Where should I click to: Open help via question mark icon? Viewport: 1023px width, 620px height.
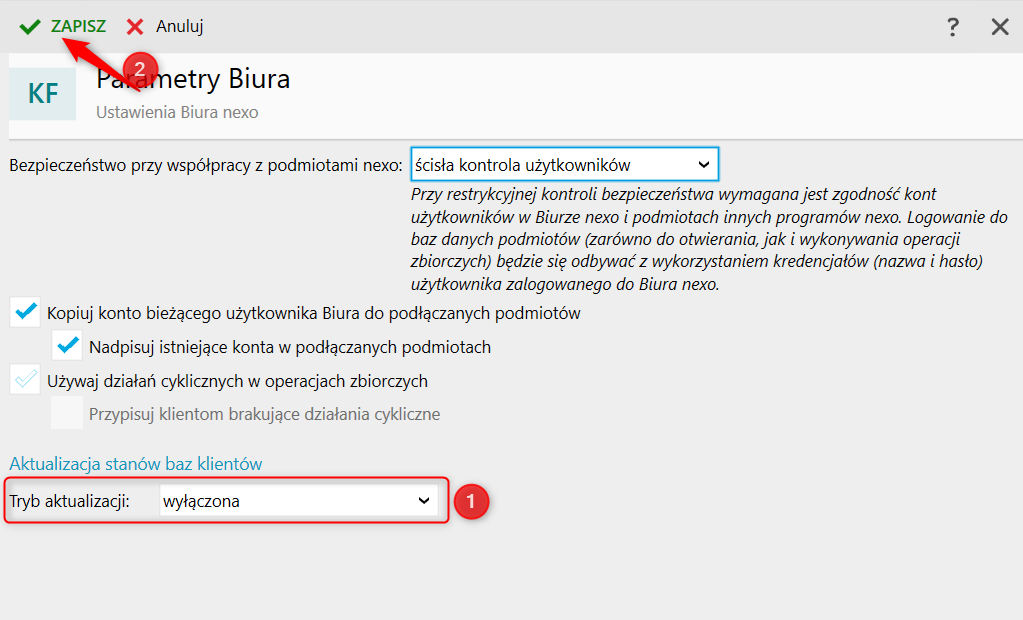(953, 27)
